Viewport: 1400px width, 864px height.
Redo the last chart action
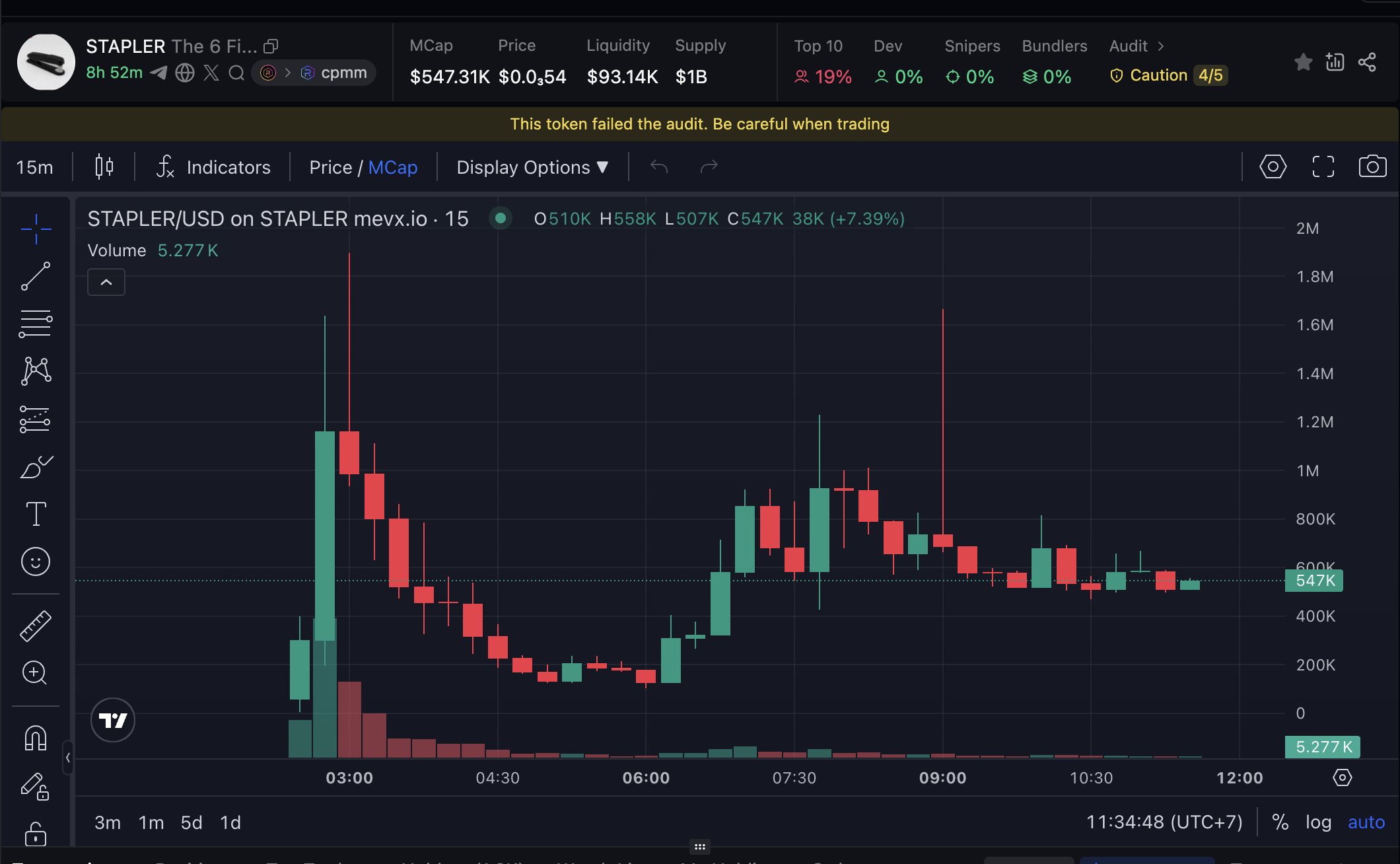pos(709,166)
